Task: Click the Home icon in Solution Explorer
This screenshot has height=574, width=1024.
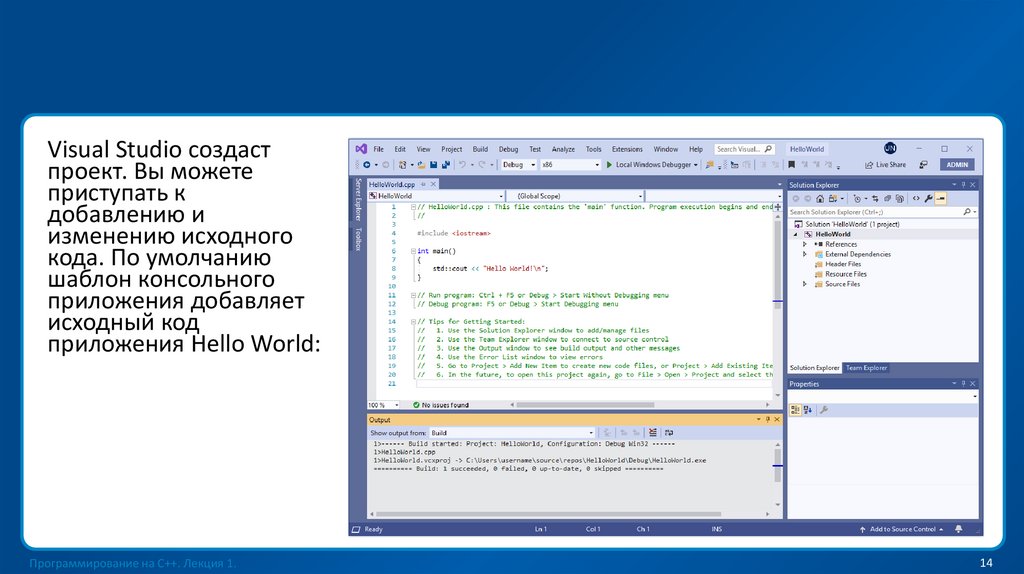Action: click(x=820, y=199)
